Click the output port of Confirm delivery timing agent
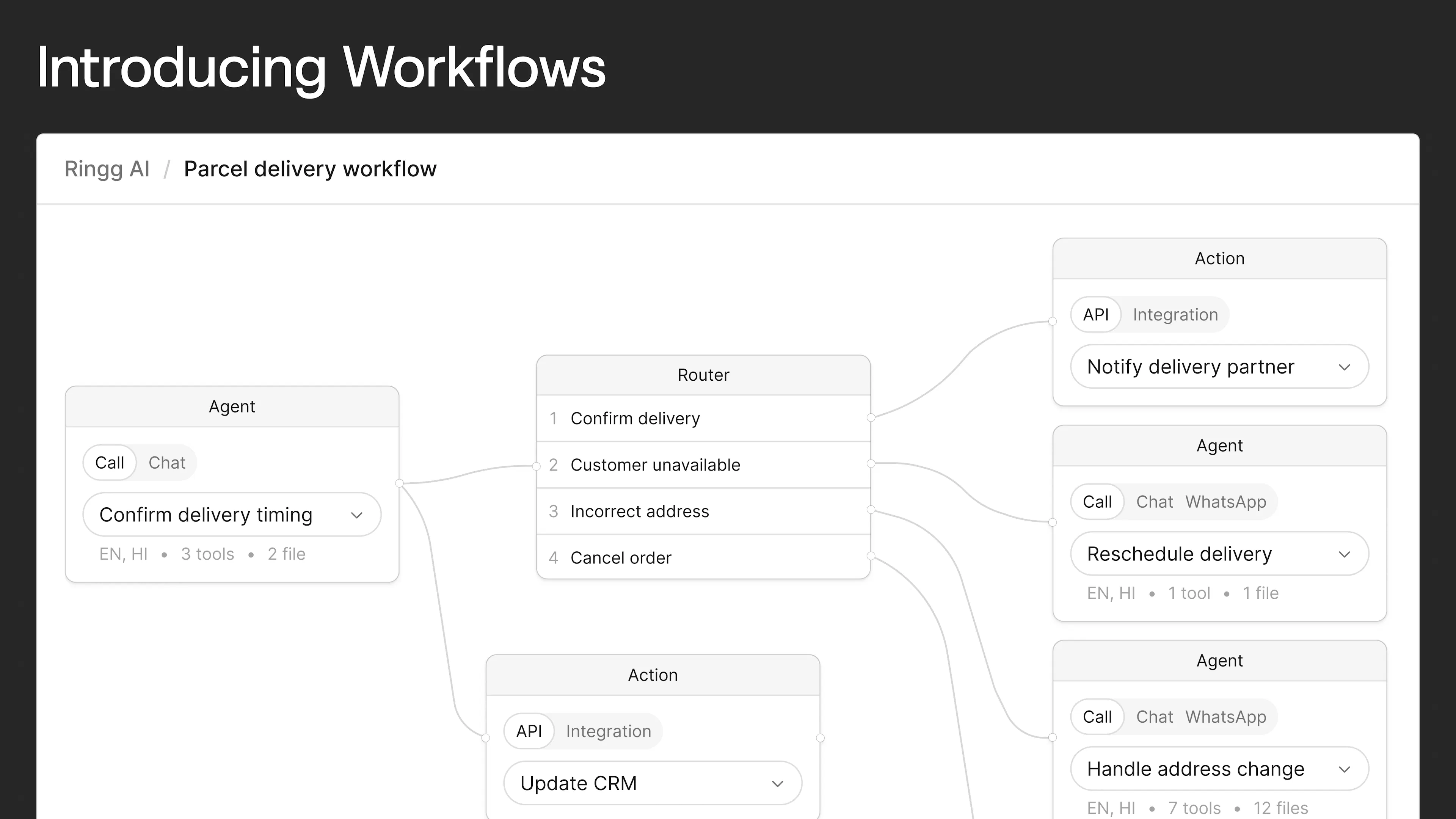Image resolution: width=1456 pixels, height=819 pixels. click(x=400, y=483)
